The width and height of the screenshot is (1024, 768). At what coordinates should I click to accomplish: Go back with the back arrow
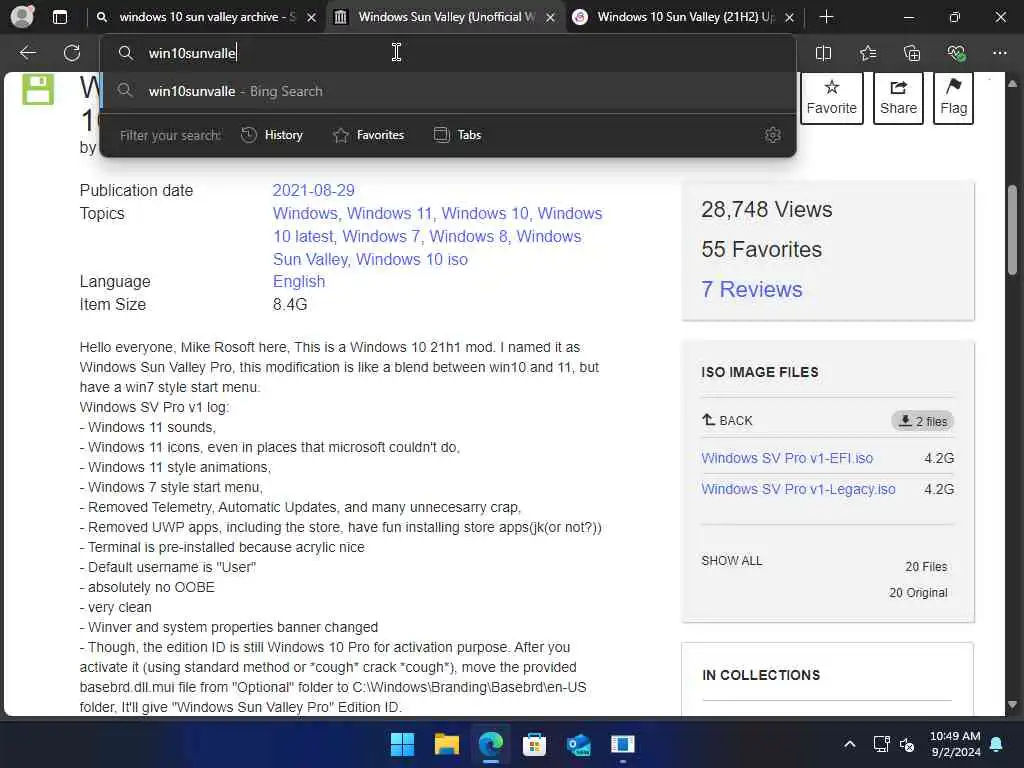coord(28,53)
